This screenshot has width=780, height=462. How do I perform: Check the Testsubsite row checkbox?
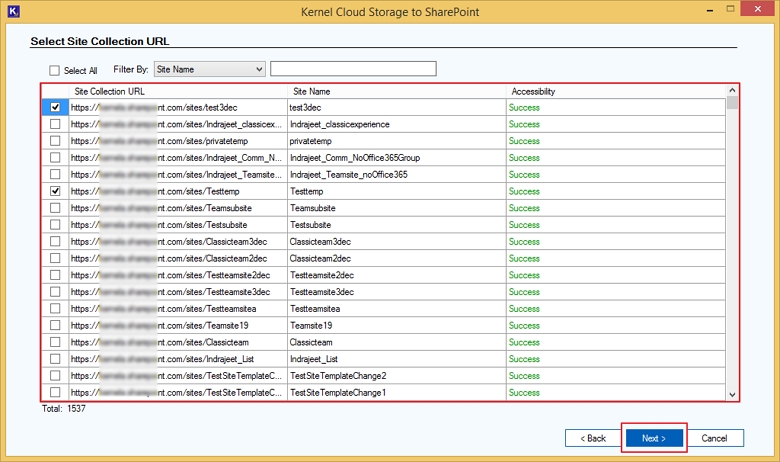[x=55, y=224]
